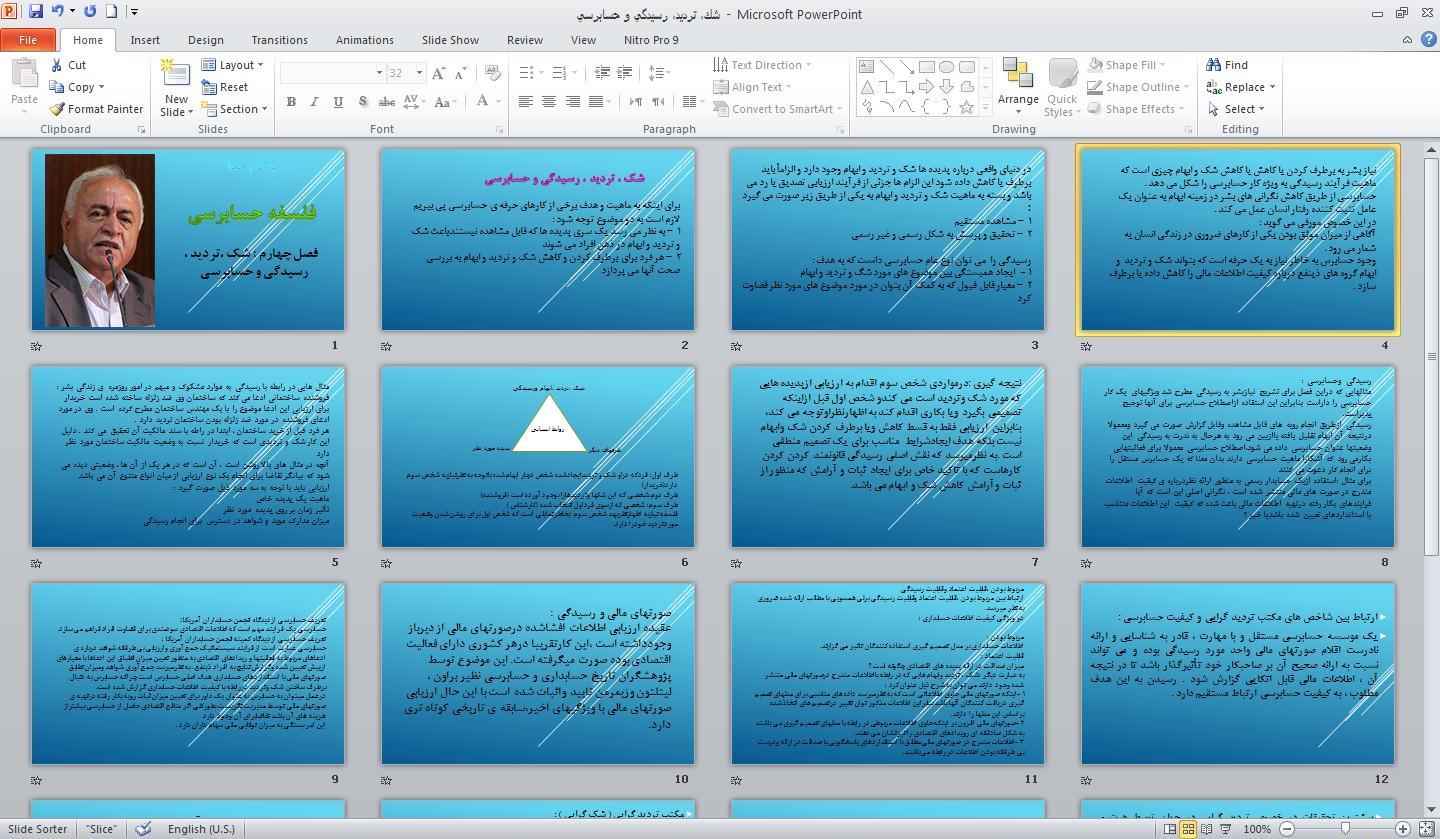Toggle Underline text formatting

point(338,102)
